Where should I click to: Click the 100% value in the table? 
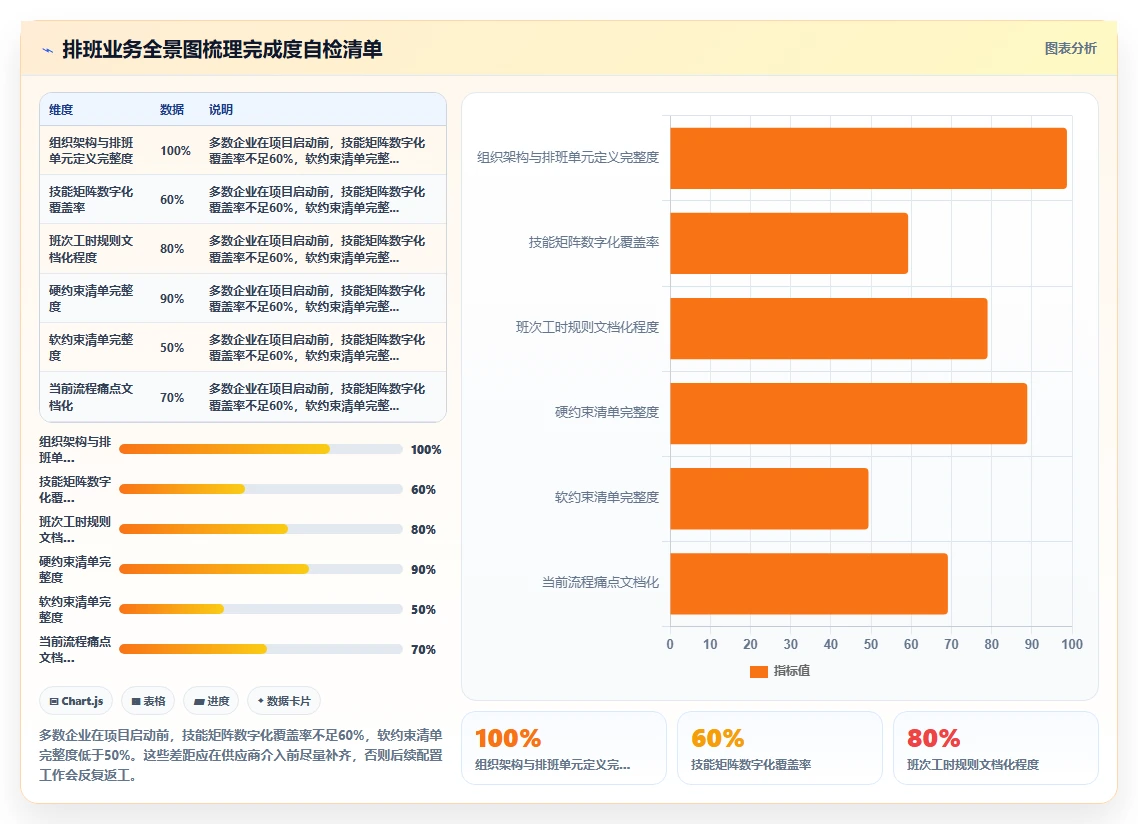coord(176,151)
